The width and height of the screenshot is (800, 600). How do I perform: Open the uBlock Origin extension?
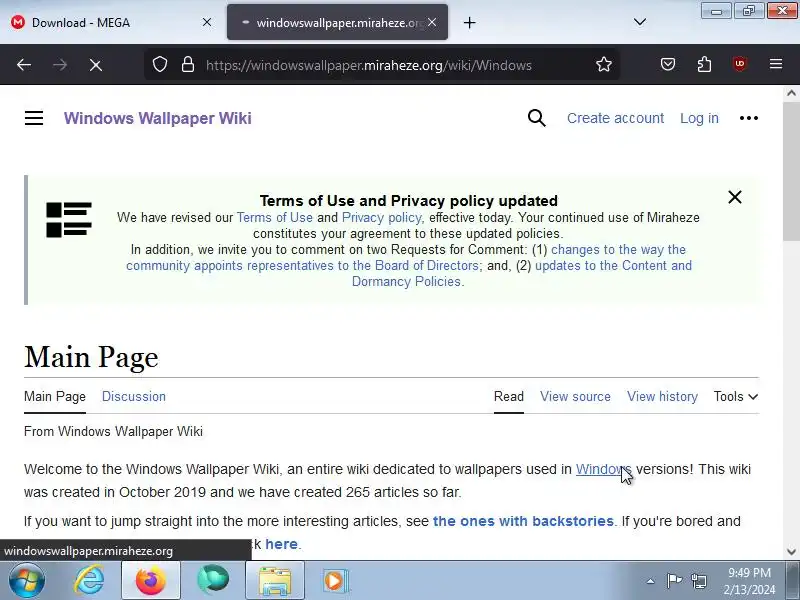click(740, 64)
